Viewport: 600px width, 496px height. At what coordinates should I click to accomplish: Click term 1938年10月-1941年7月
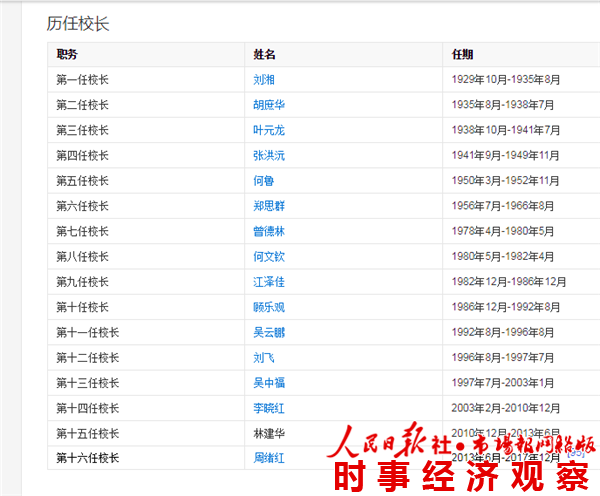tap(505, 130)
